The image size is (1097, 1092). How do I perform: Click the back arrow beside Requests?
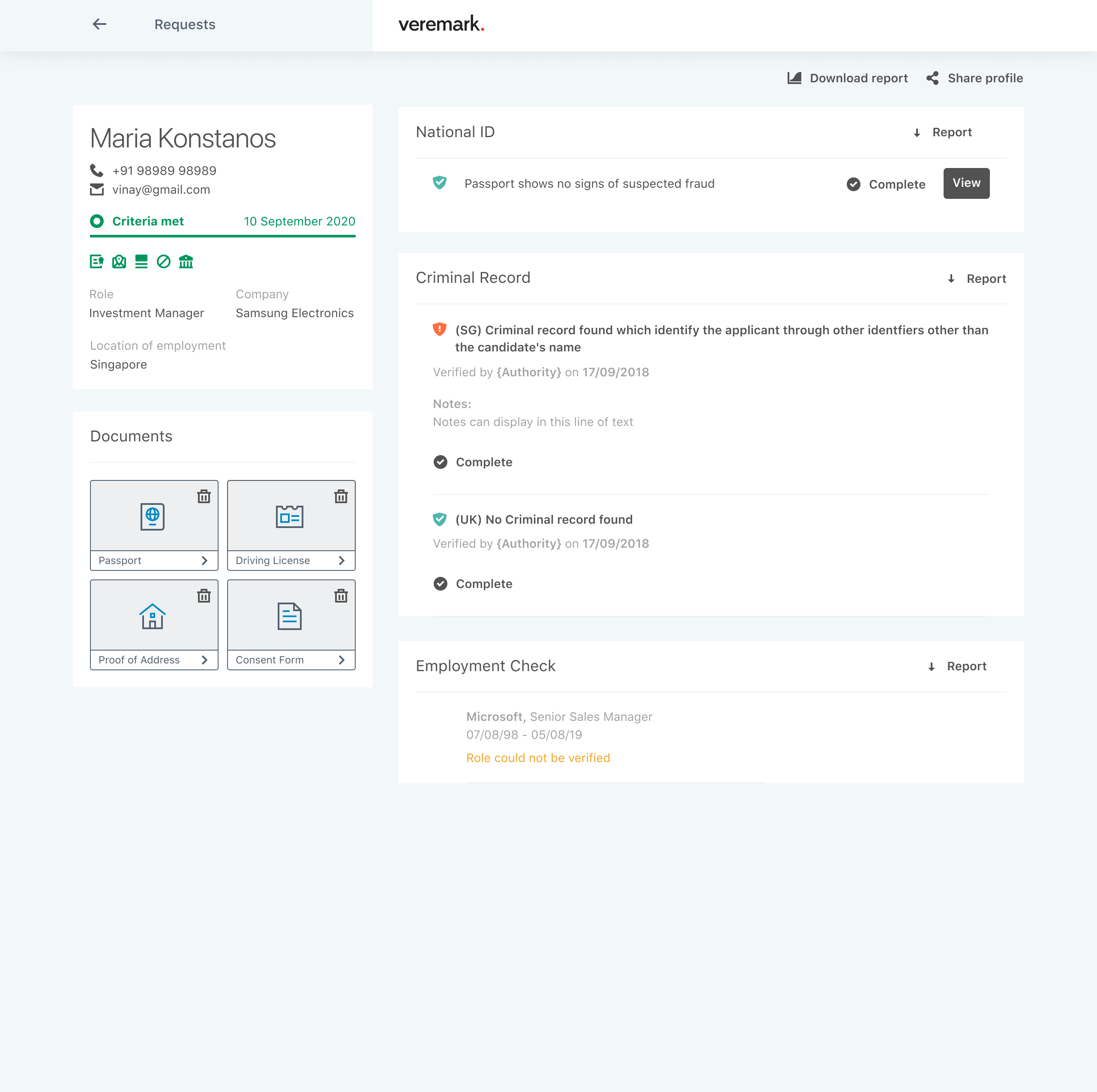pyautogui.click(x=99, y=24)
